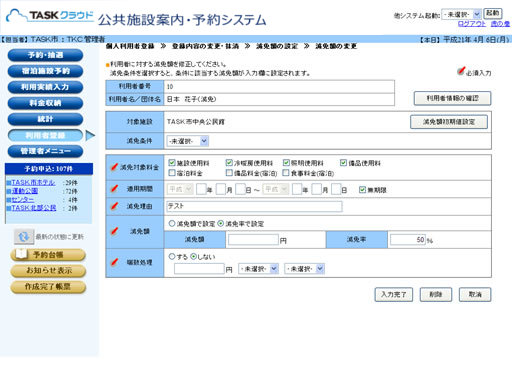Enable the 宿泊料金 checkbox
The image size is (512, 384).
(x=172, y=173)
